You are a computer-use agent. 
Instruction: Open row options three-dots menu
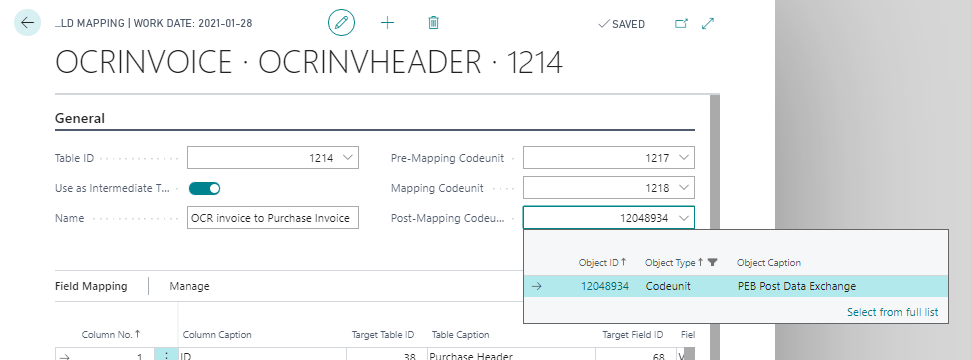coord(165,356)
